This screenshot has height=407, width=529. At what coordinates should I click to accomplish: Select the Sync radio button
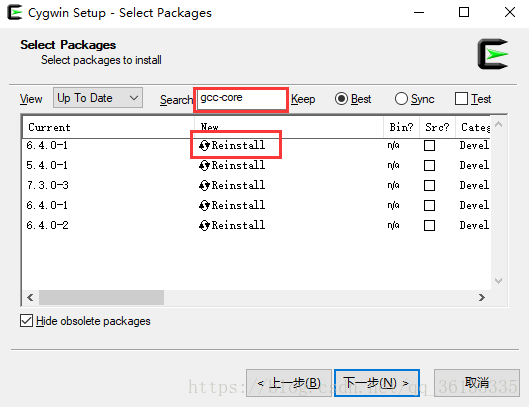pyautogui.click(x=401, y=99)
